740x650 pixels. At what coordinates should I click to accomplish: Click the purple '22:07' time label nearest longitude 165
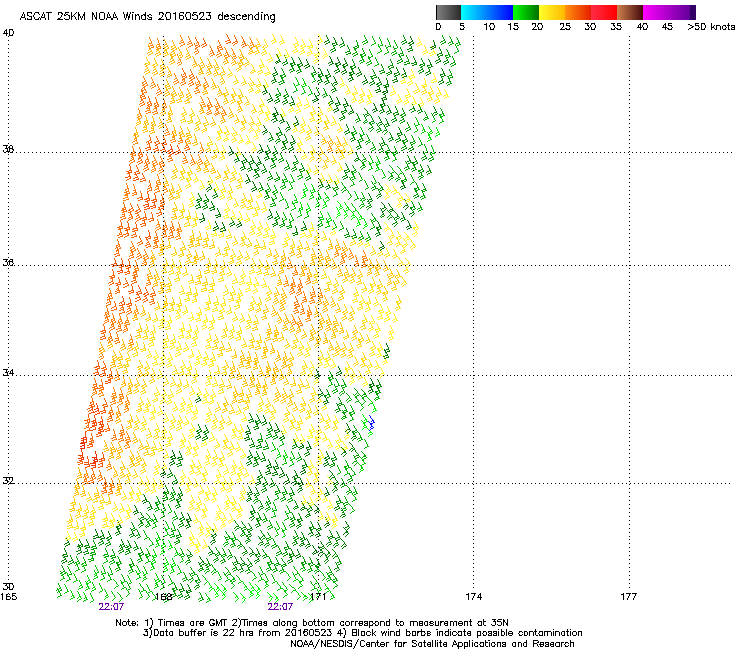pos(111,607)
